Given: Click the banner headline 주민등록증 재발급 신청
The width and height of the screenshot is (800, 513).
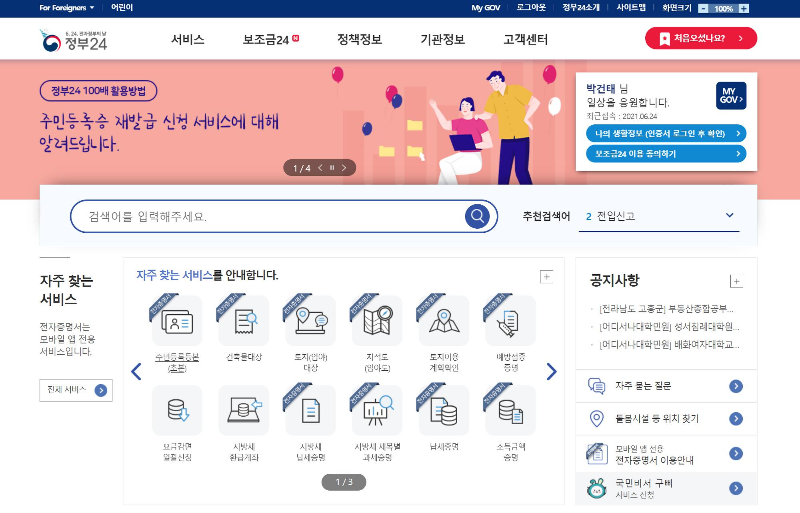Looking at the screenshot, I should [x=160, y=133].
